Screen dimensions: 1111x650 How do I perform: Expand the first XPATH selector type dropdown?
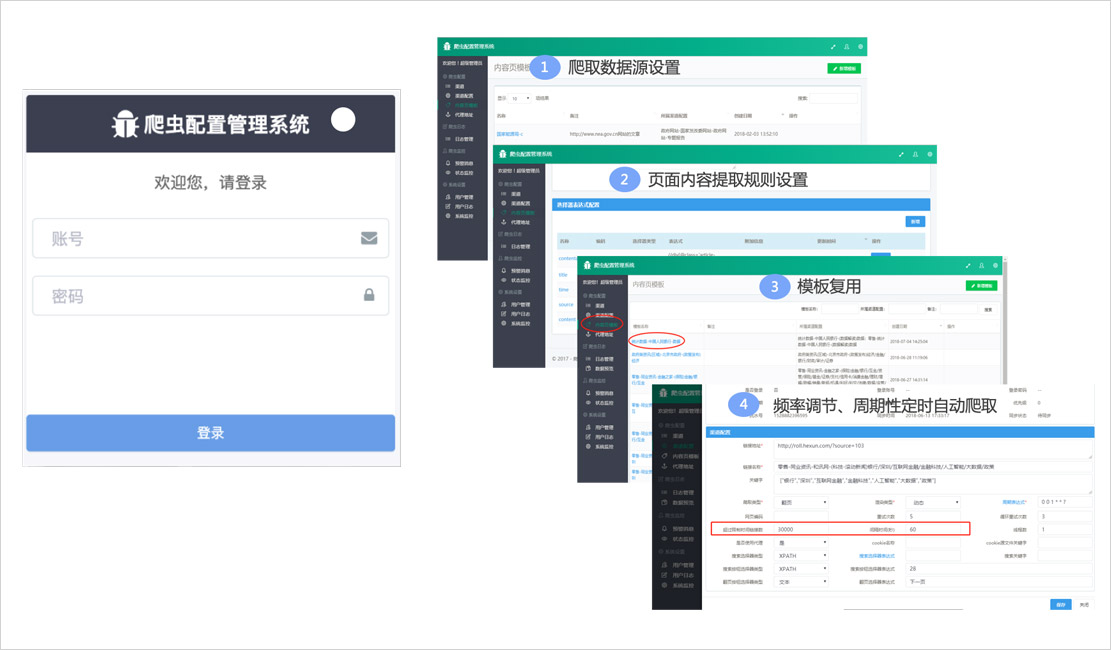[801, 554]
